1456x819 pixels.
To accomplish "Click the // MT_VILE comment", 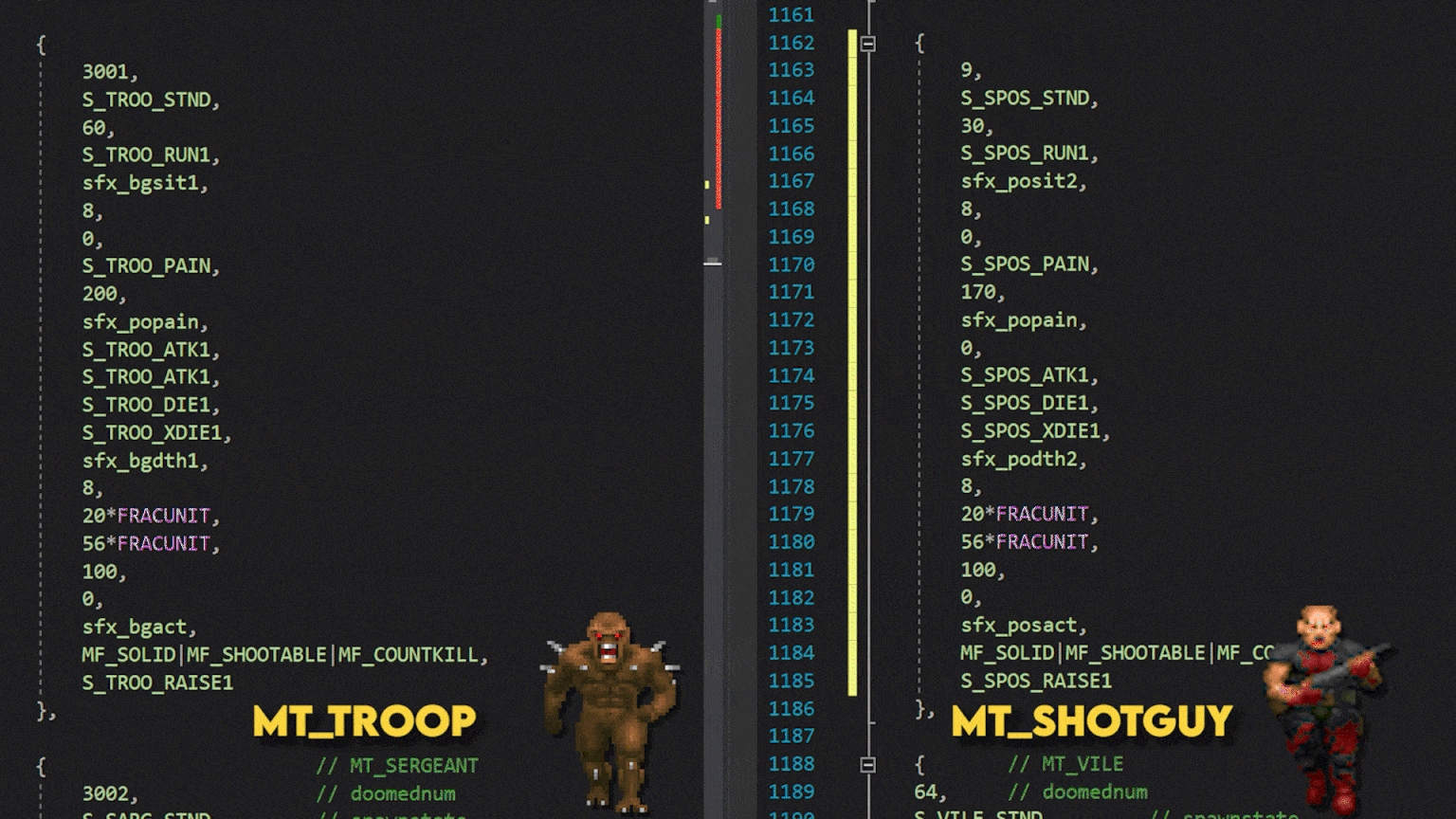I will click(1065, 764).
